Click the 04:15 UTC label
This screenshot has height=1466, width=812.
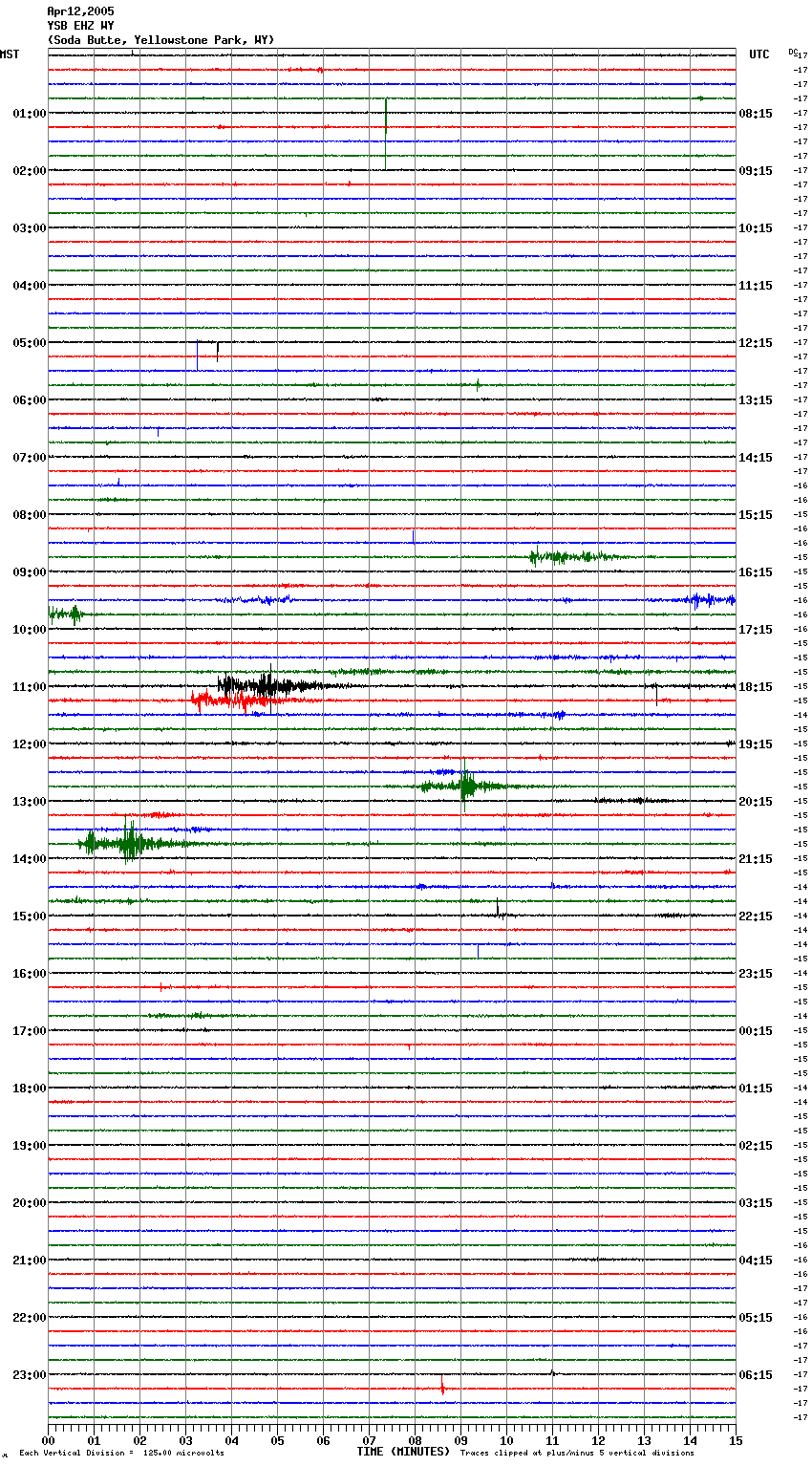pyautogui.click(x=756, y=1261)
